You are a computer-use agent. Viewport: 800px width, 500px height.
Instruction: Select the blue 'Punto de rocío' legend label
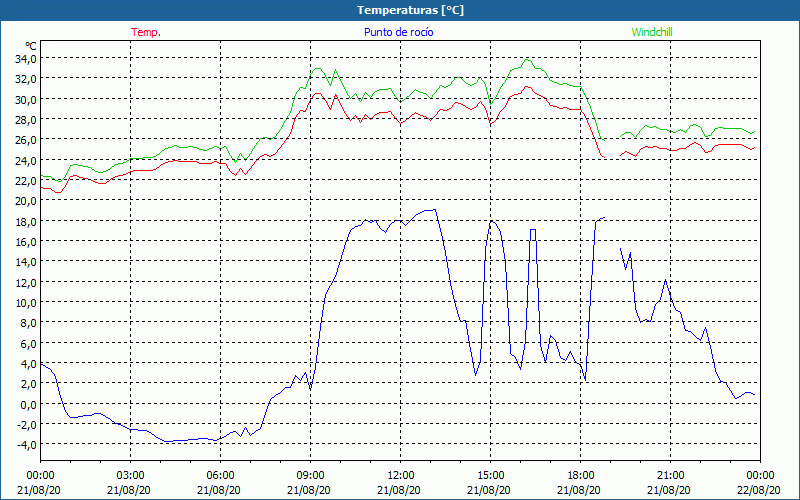point(398,32)
